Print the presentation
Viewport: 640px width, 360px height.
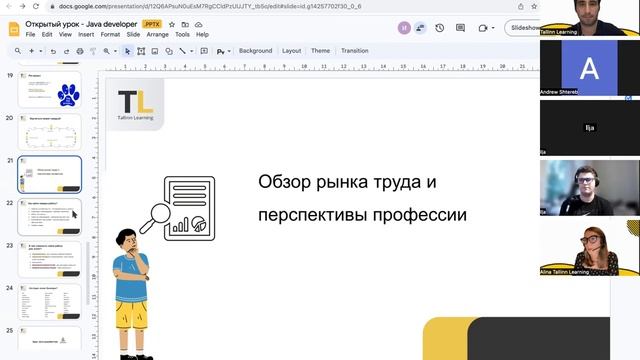[80, 51]
